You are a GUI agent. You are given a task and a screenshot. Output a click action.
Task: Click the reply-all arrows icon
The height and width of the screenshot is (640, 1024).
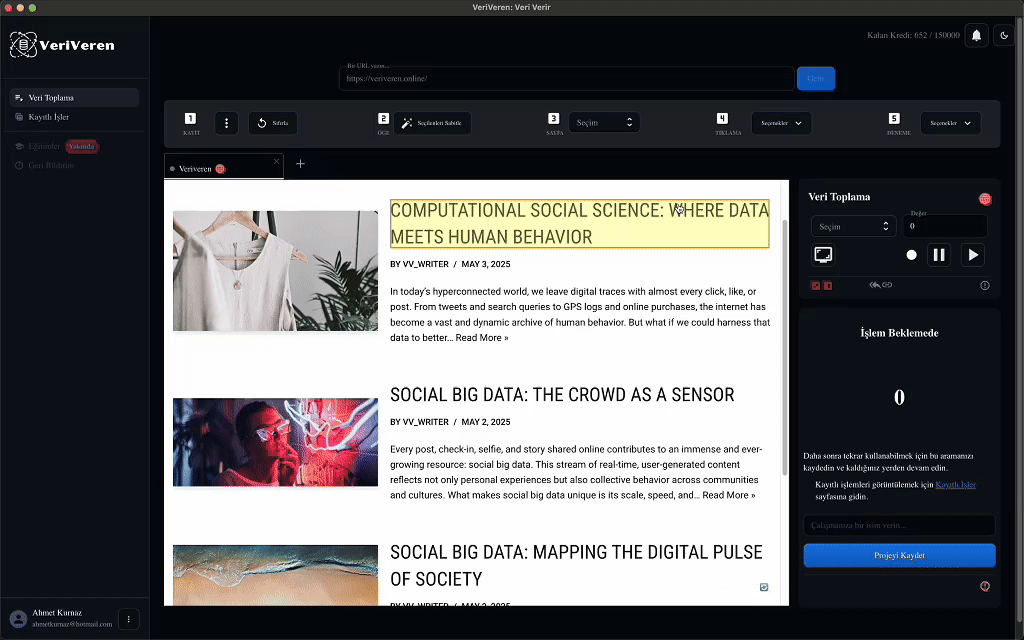click(874, 285)
